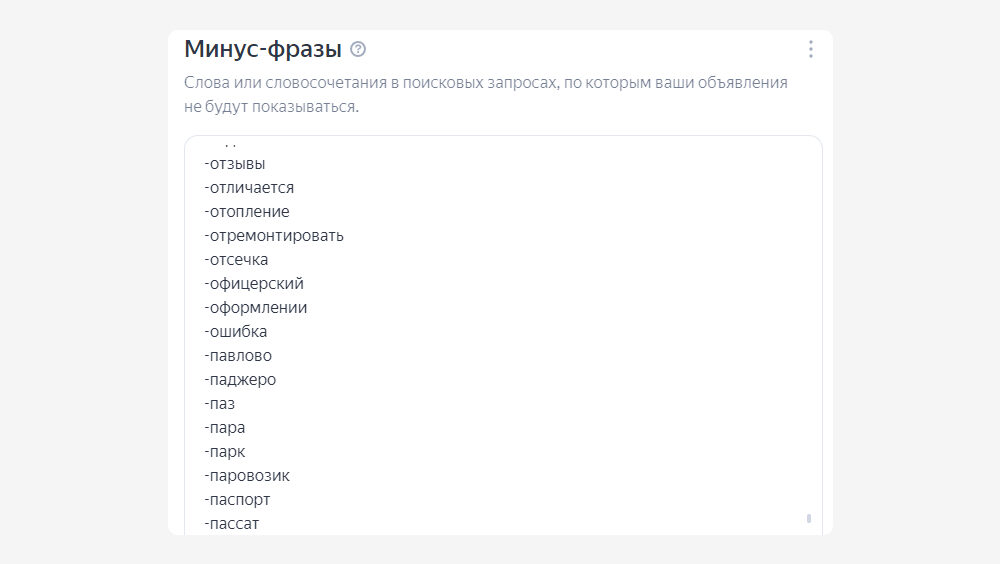
Task: Click the -офицерский entry
Action: 254,284
